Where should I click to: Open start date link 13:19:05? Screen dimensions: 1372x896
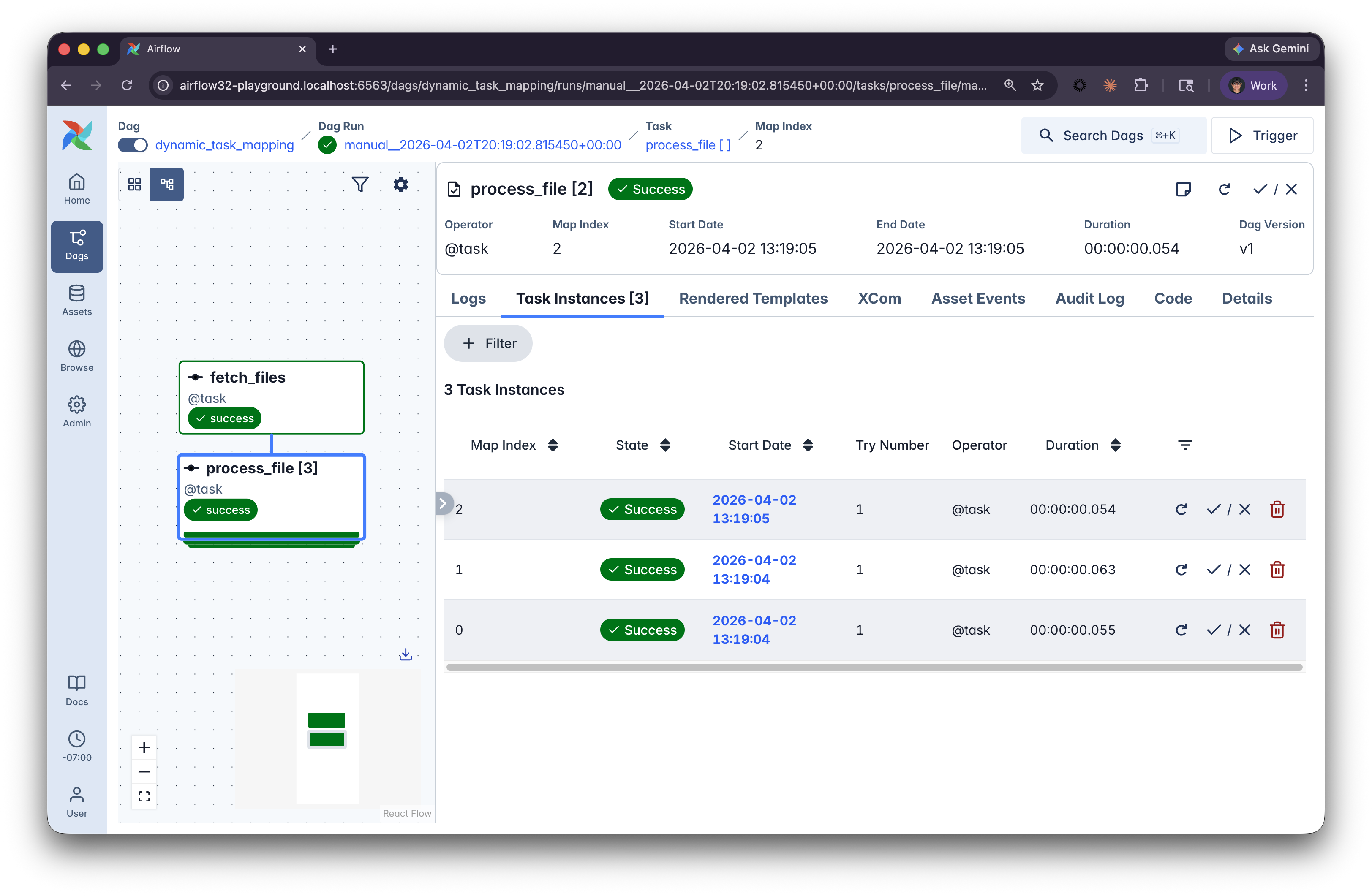tap(754, 509)
